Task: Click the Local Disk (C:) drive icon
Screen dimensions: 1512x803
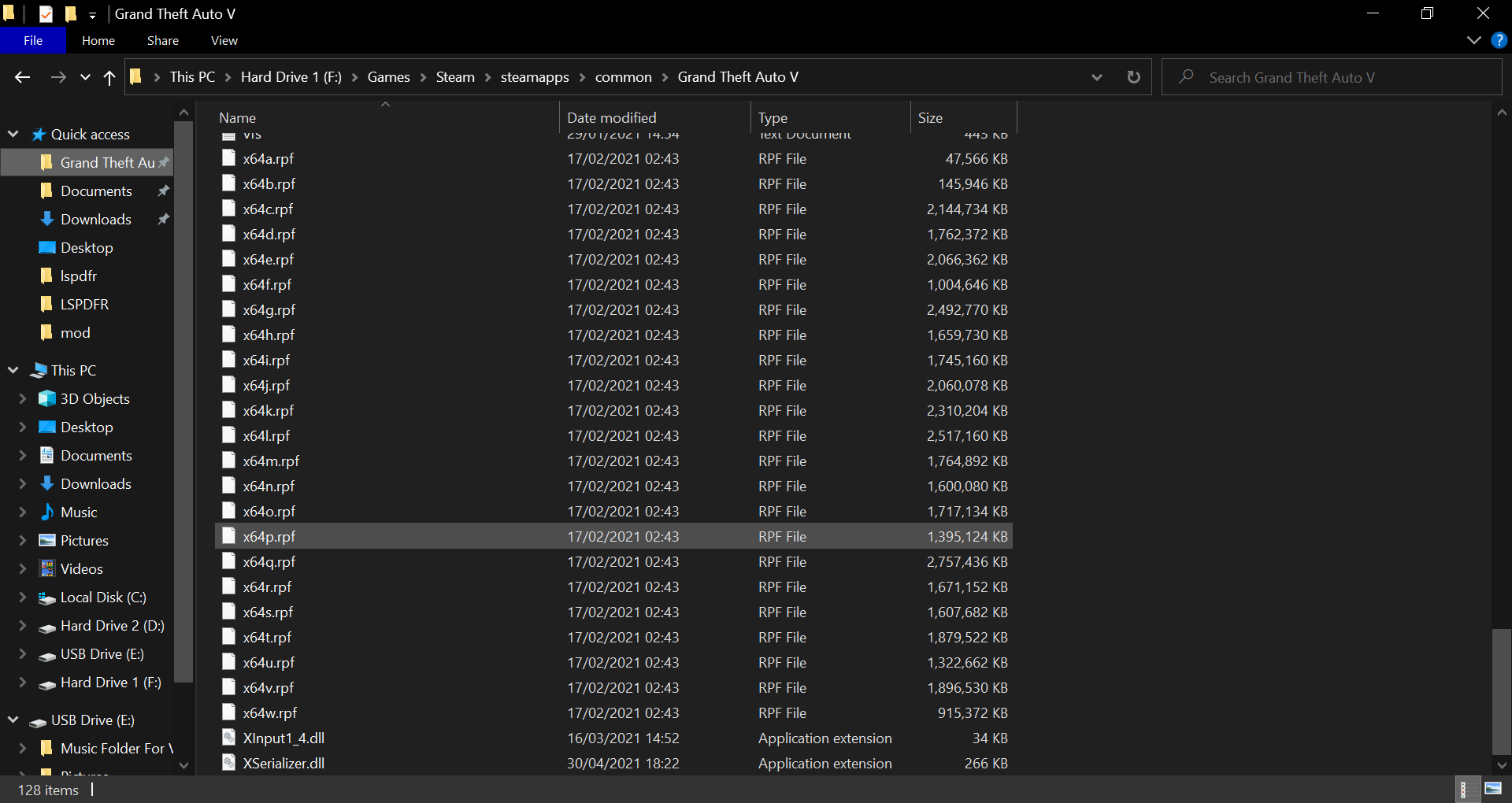Action: click(47, 598)
